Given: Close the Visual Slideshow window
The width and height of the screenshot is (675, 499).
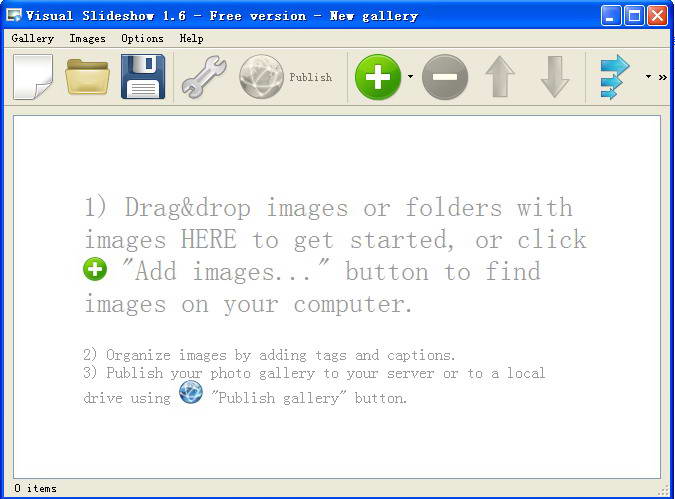Looking at the screenshot, I should coord(657,16).
